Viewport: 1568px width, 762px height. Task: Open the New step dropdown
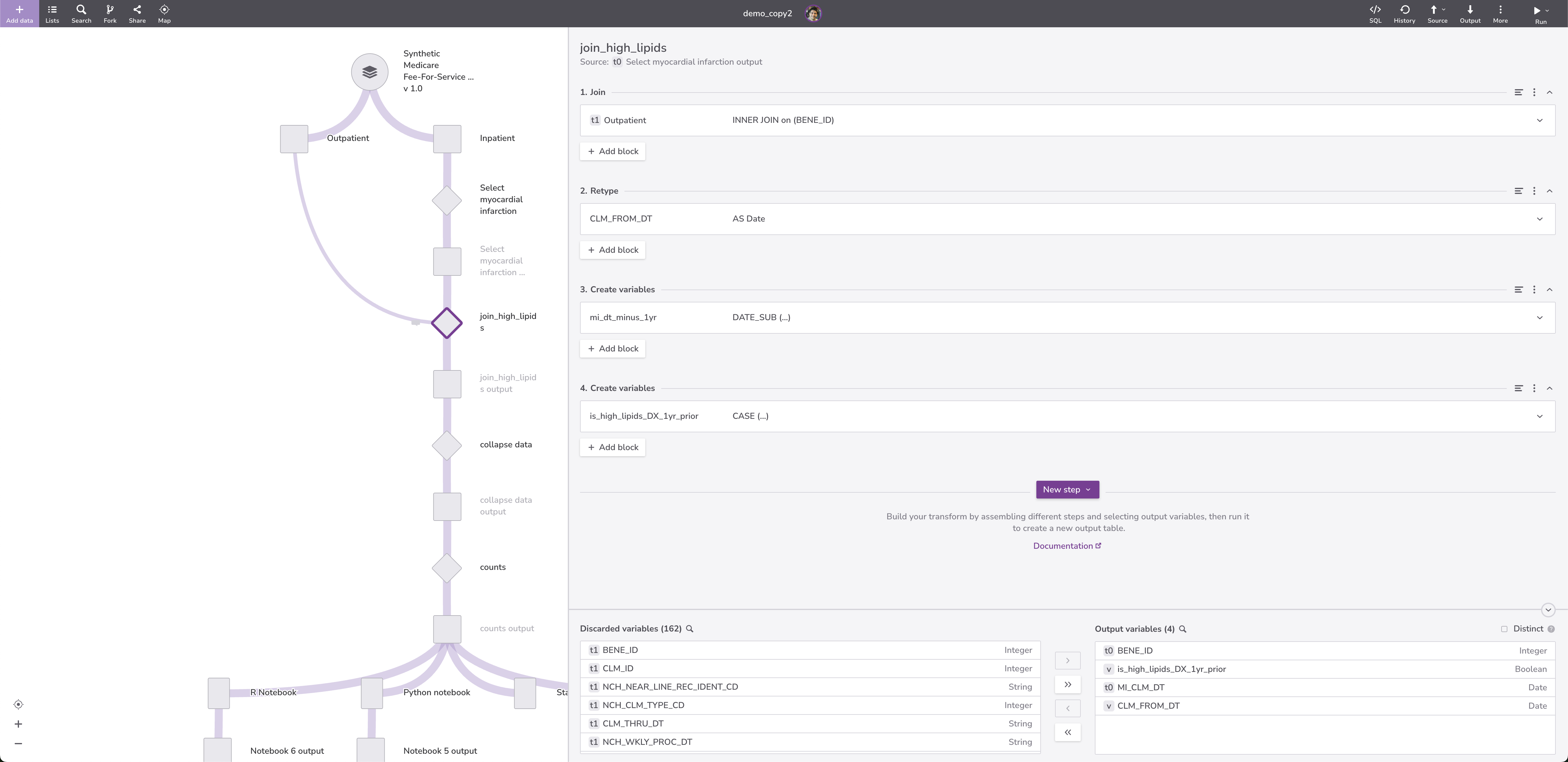click(1067, 490)
